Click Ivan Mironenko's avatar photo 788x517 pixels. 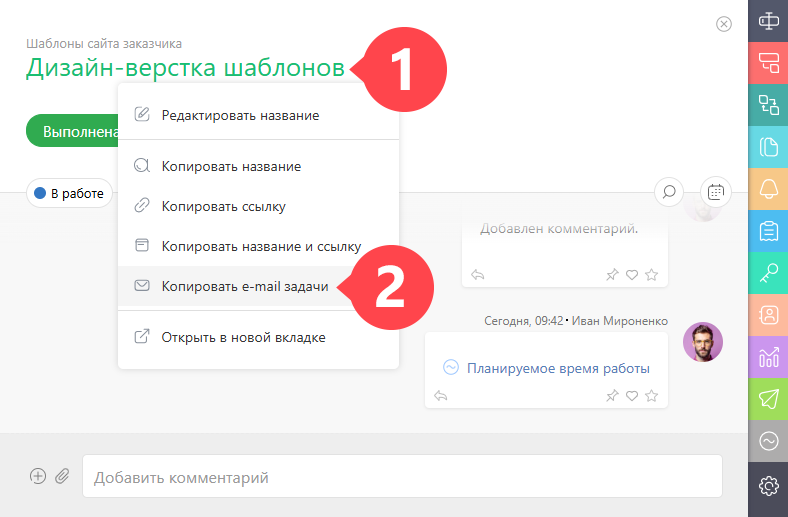tap(703, 342)
